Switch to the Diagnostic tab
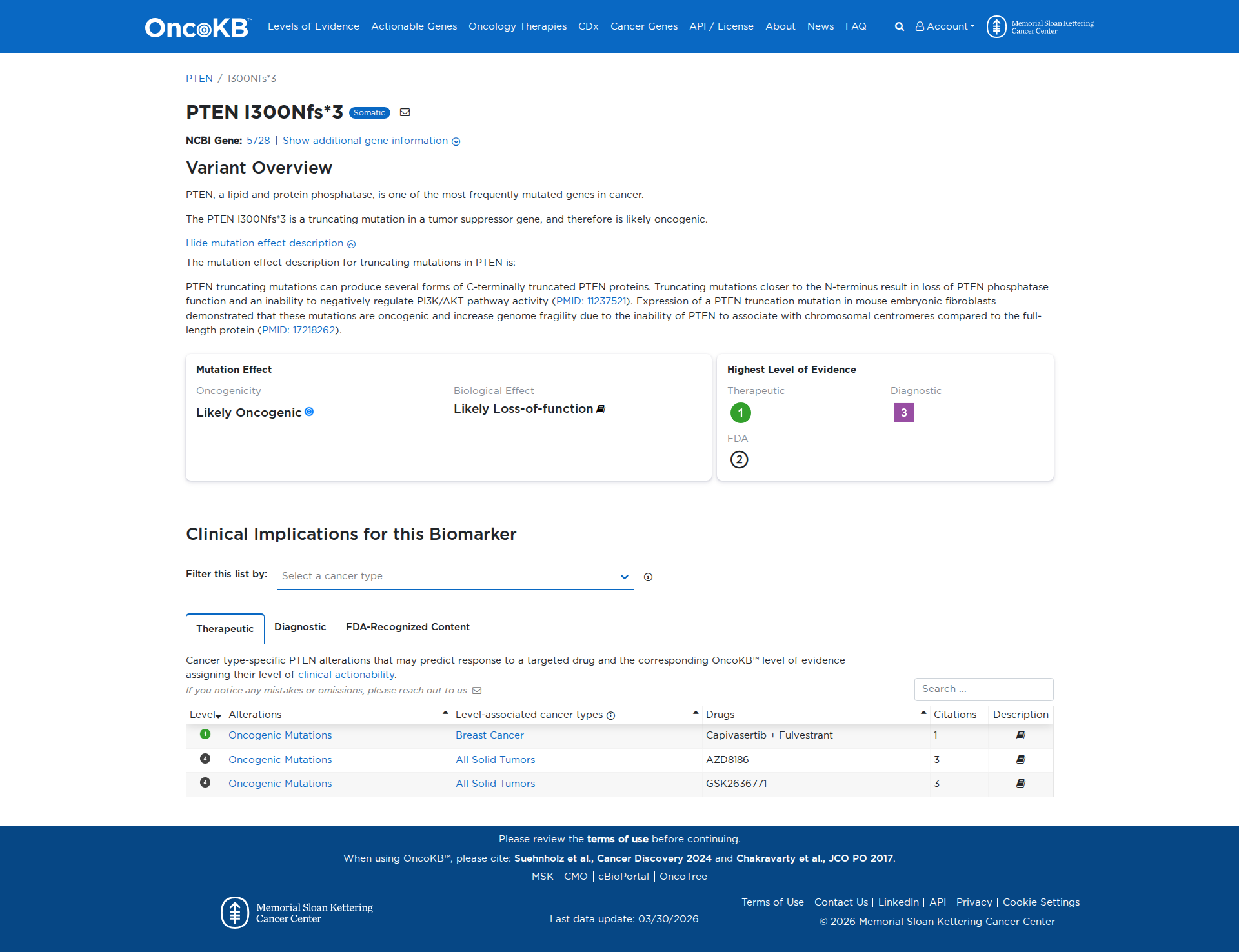This screenshot has height=952, width=1239. pyautogui.click(x=300, y=627)
